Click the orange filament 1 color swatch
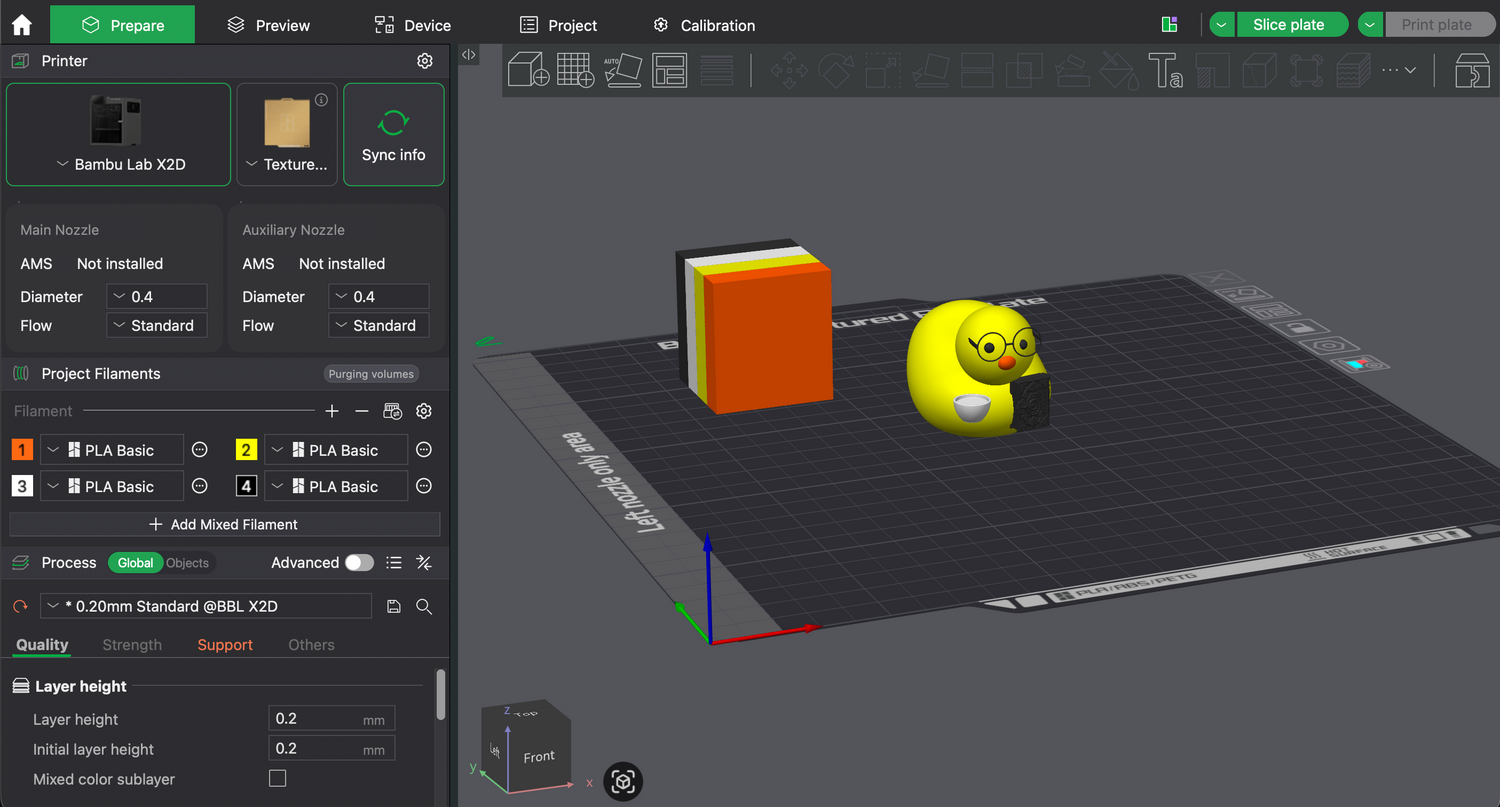 click(x=22, y=450)
